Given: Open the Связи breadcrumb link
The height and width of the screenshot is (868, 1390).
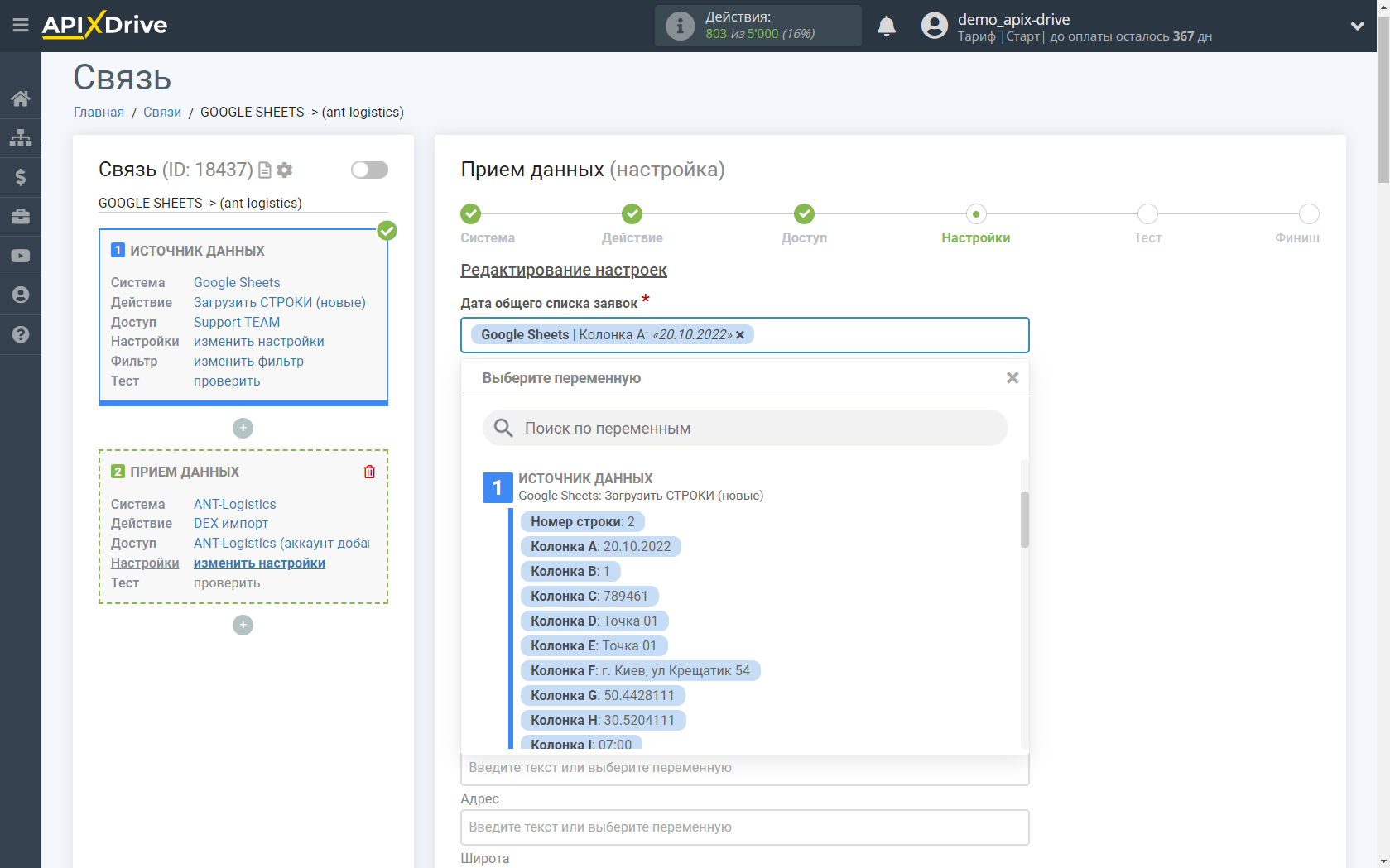Looking at the screenshot, I should [x=162, y=113].
